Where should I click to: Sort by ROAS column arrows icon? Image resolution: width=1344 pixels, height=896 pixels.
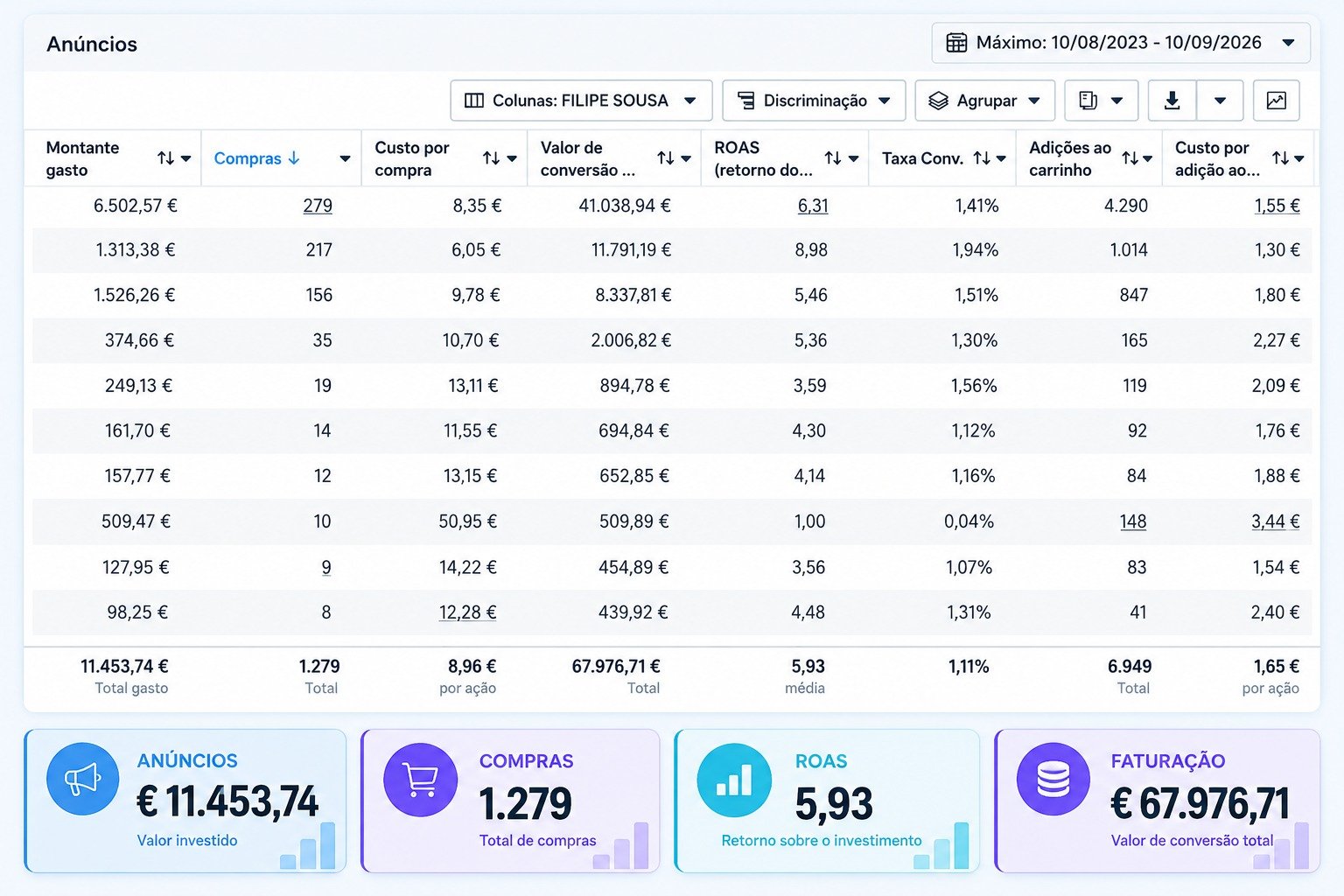click(833, 158)
